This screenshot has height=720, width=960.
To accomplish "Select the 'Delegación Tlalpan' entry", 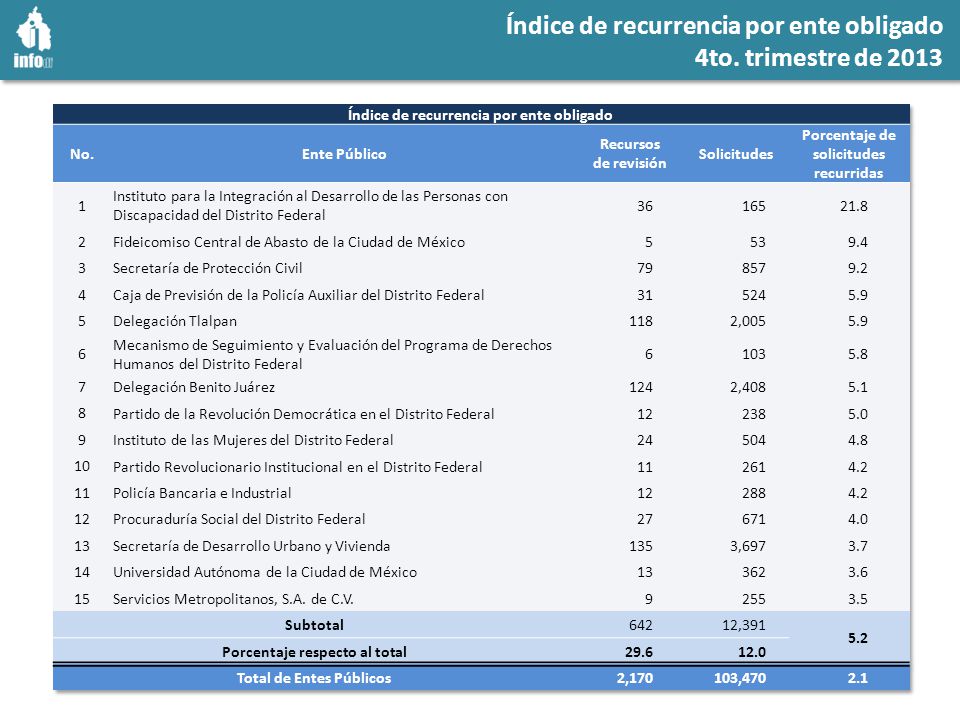I will [175, 321].
